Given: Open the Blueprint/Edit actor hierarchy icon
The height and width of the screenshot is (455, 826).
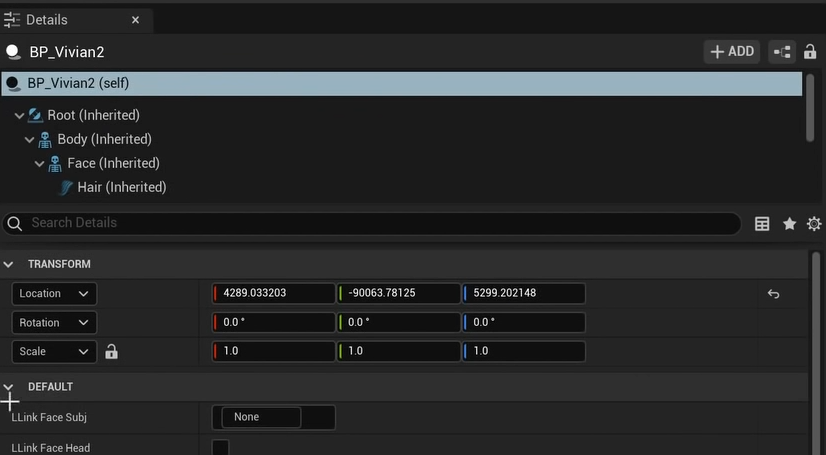Looking at the screenshot, I should coord(782,52).
